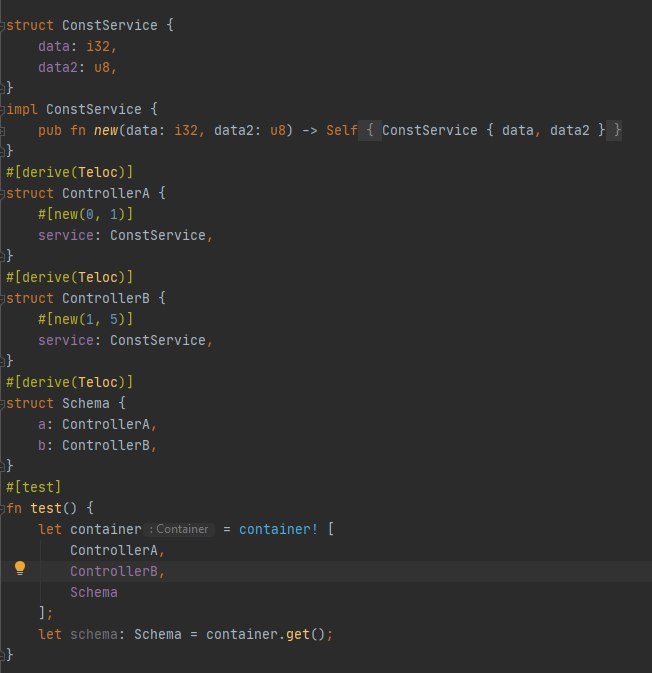Click the Schema type annotation on let schema
Screen dimensions: 652x673
click(x=158, y=634)
